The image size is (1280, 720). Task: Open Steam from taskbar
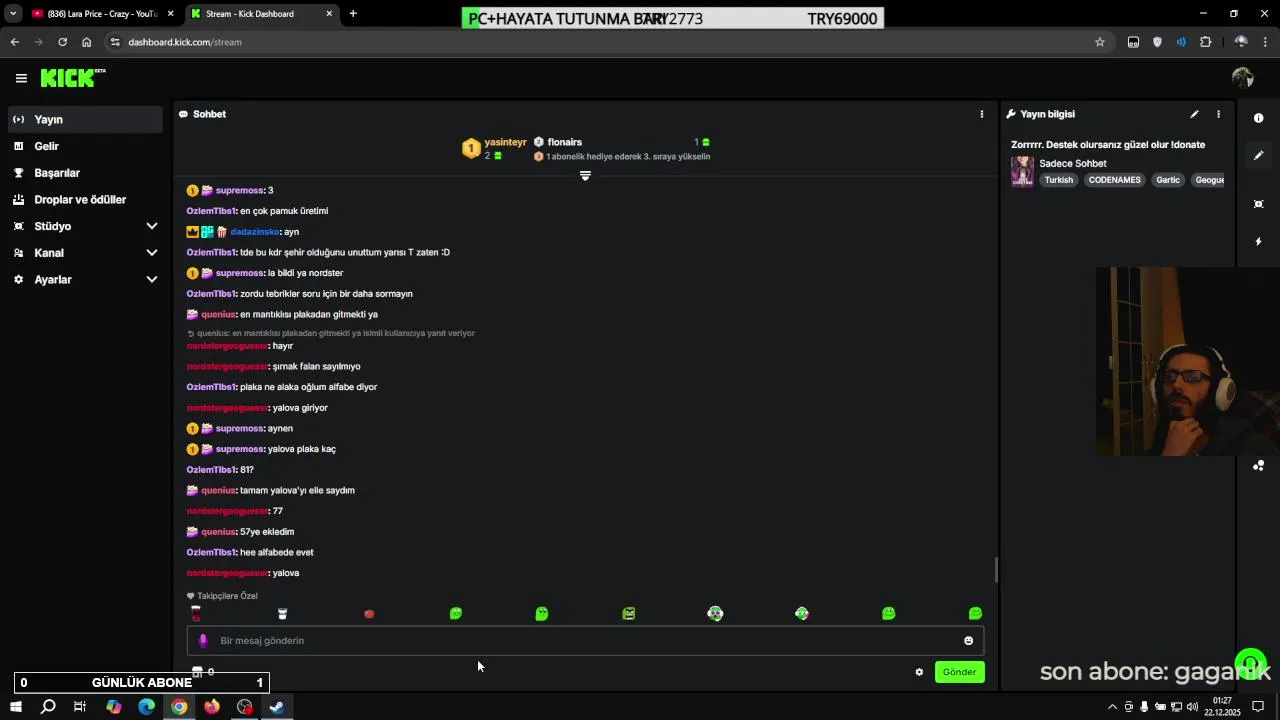click(x=277, y=707)
